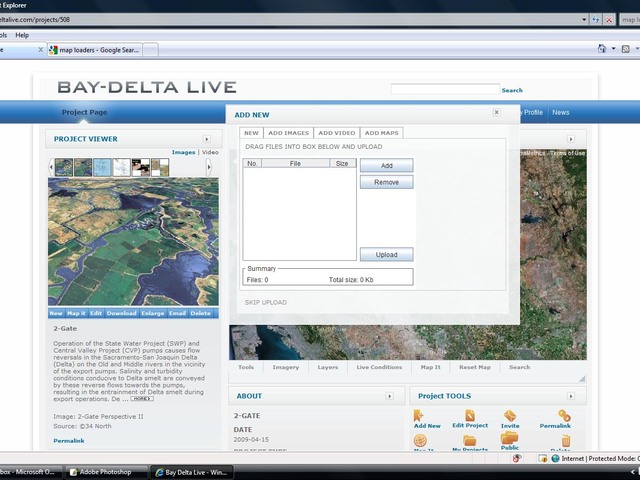This screenshot has height=480, width=640.
Task: Show next thumbnails in image strip
Action: pyautogui.click(x=209, y=167)
